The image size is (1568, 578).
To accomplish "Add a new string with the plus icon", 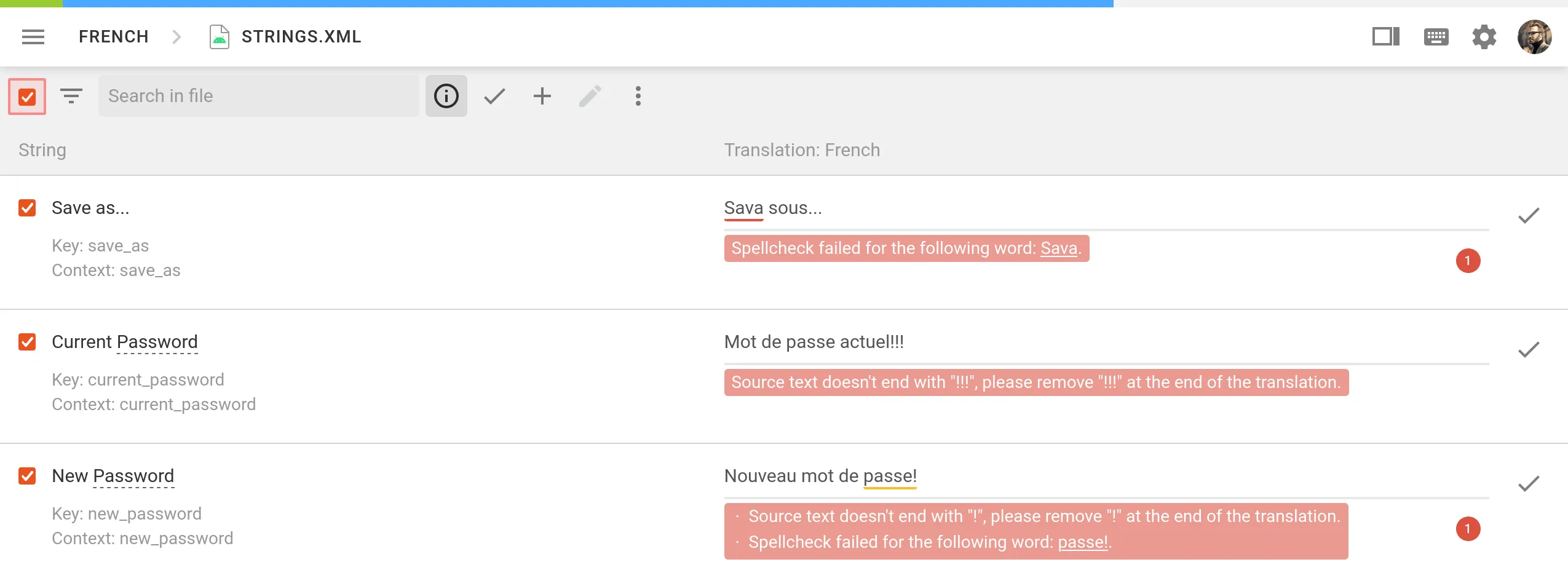I will coord(542,96).
